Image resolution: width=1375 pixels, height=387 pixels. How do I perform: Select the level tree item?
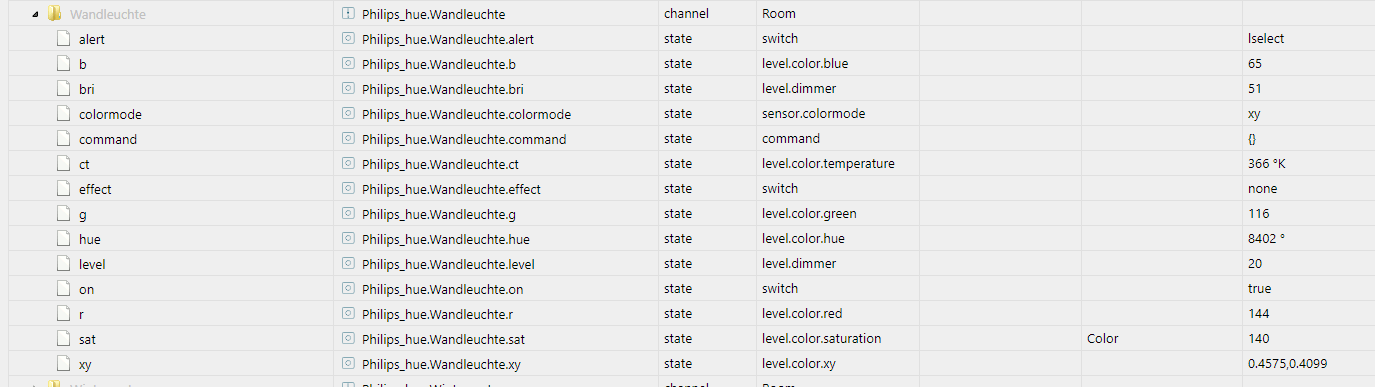point(92,264)
